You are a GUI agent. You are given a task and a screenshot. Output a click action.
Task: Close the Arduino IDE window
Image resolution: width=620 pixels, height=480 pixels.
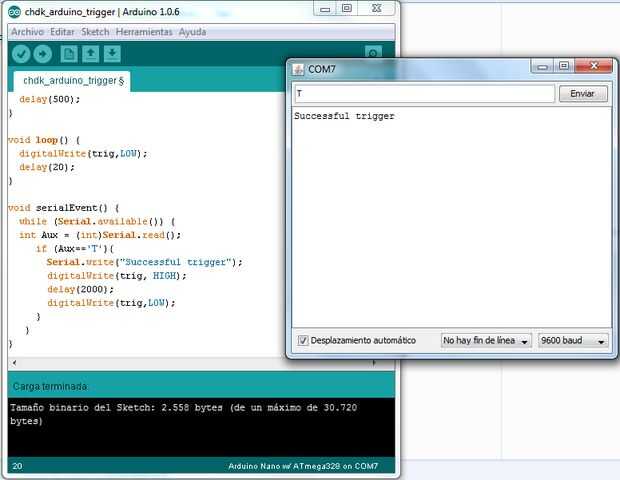376,9
